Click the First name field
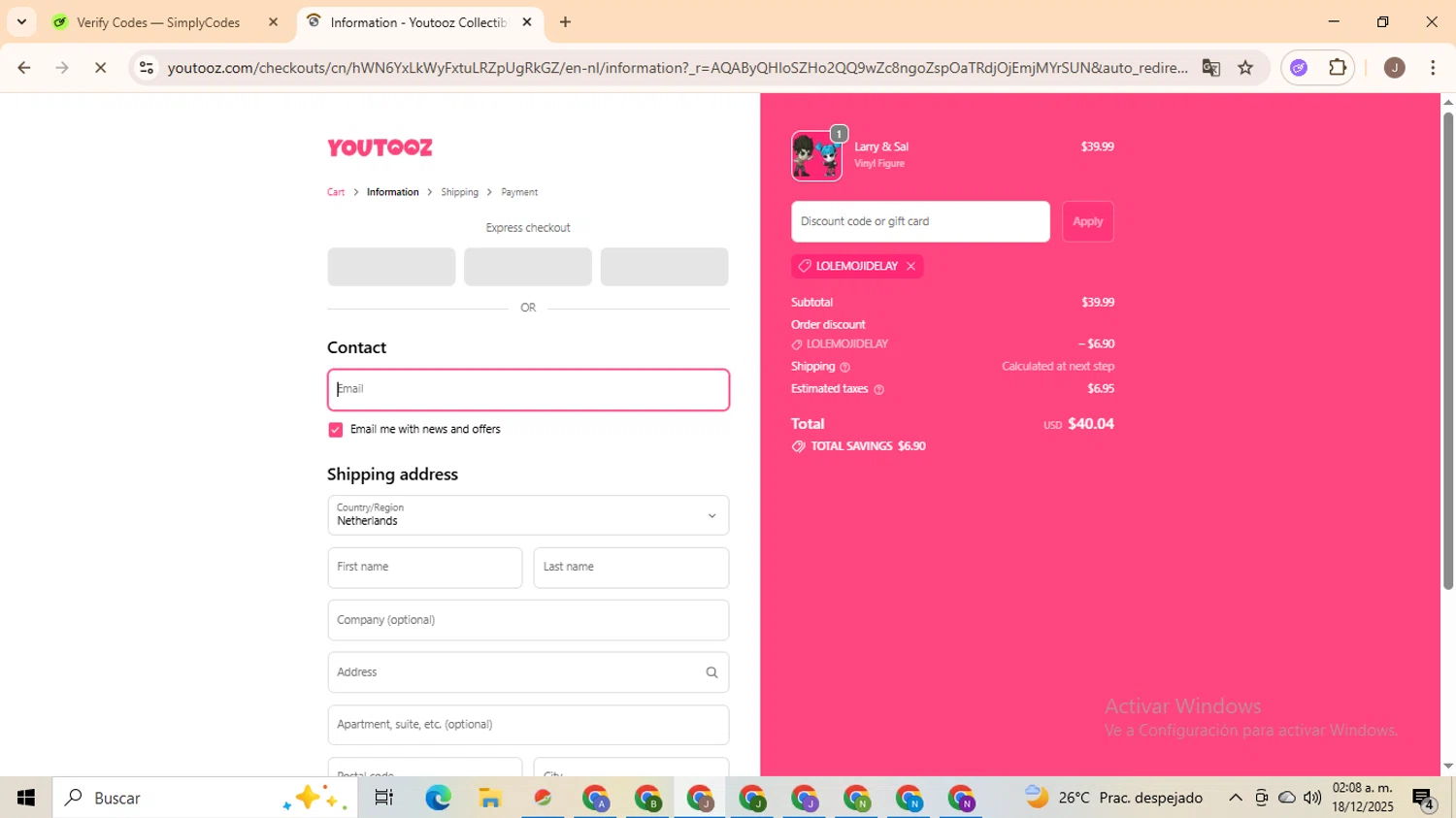 pos(425,568)
